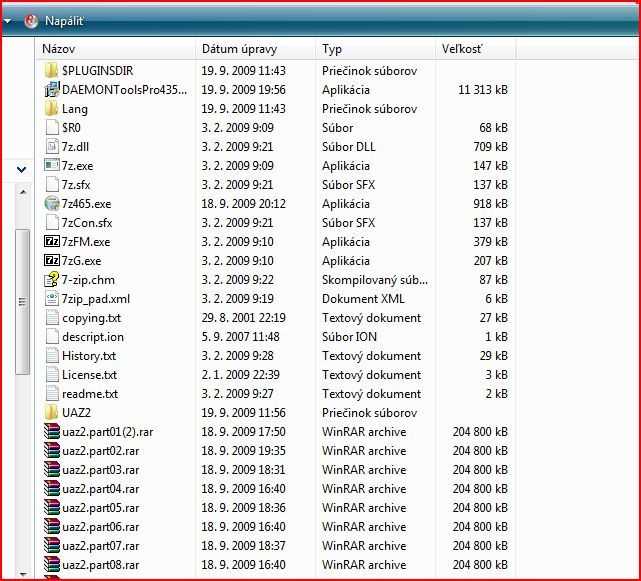Select the 7zCon.sfx file icon

[52, 222]
